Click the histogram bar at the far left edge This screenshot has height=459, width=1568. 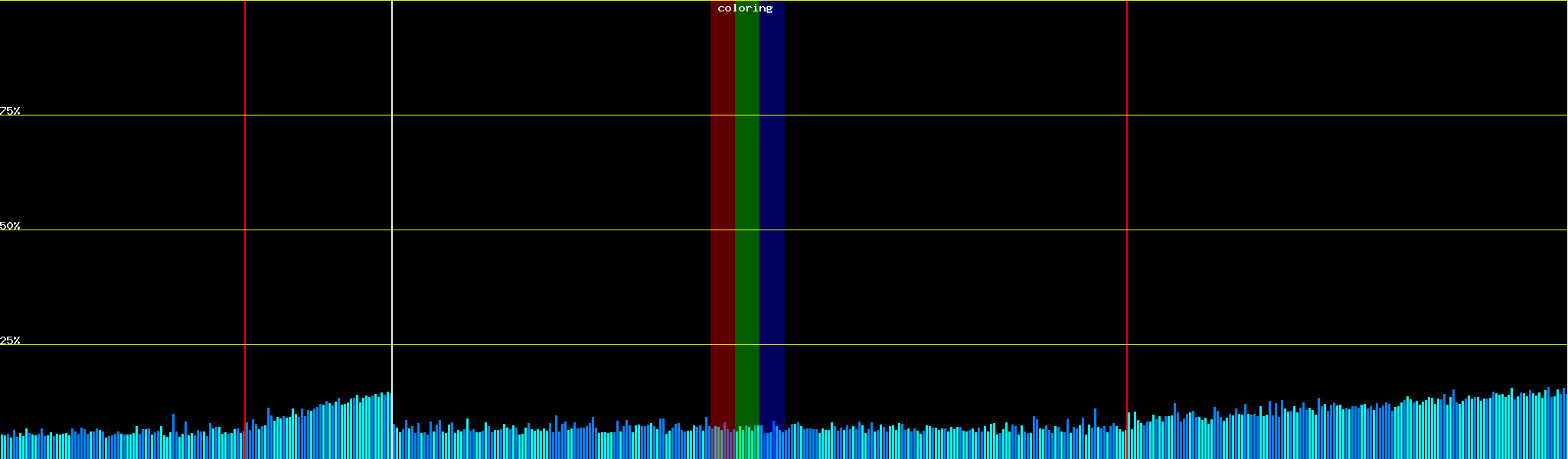[2, 447]
